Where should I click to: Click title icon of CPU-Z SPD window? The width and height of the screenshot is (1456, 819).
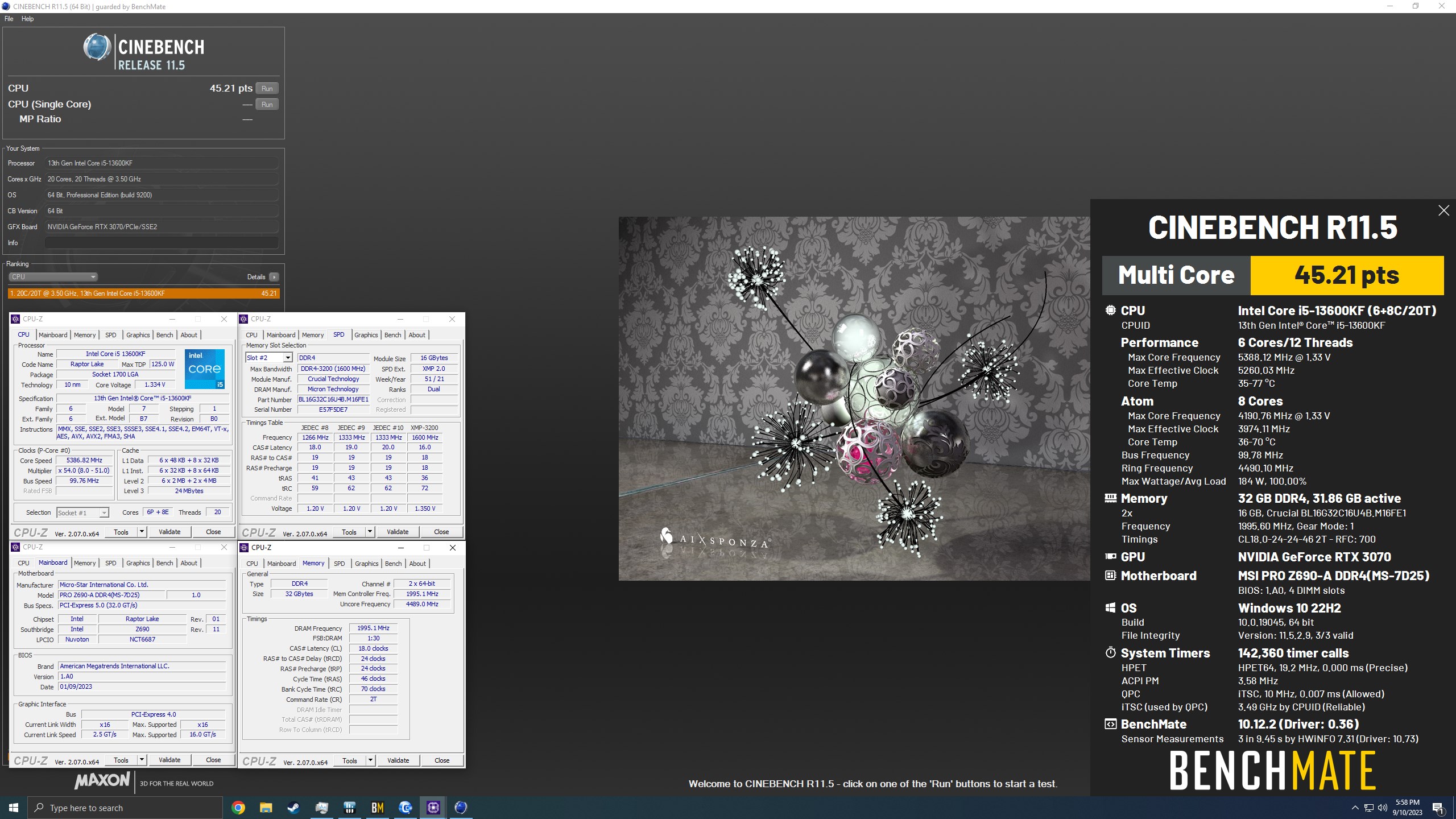click(x=244, y=319)
